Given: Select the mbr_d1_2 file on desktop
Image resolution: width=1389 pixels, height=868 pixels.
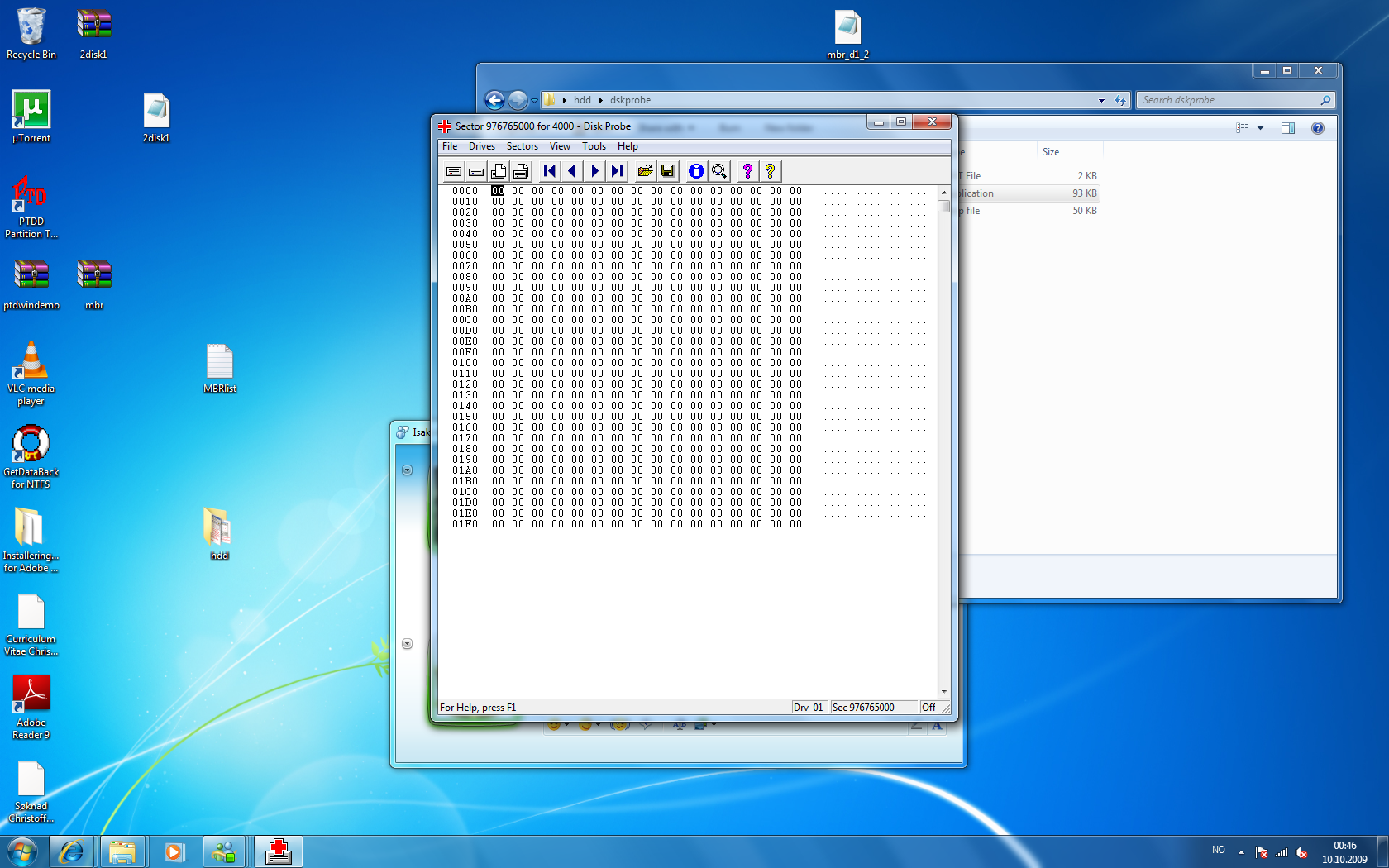Looking at the screenshot, I should tap(847, 34).
